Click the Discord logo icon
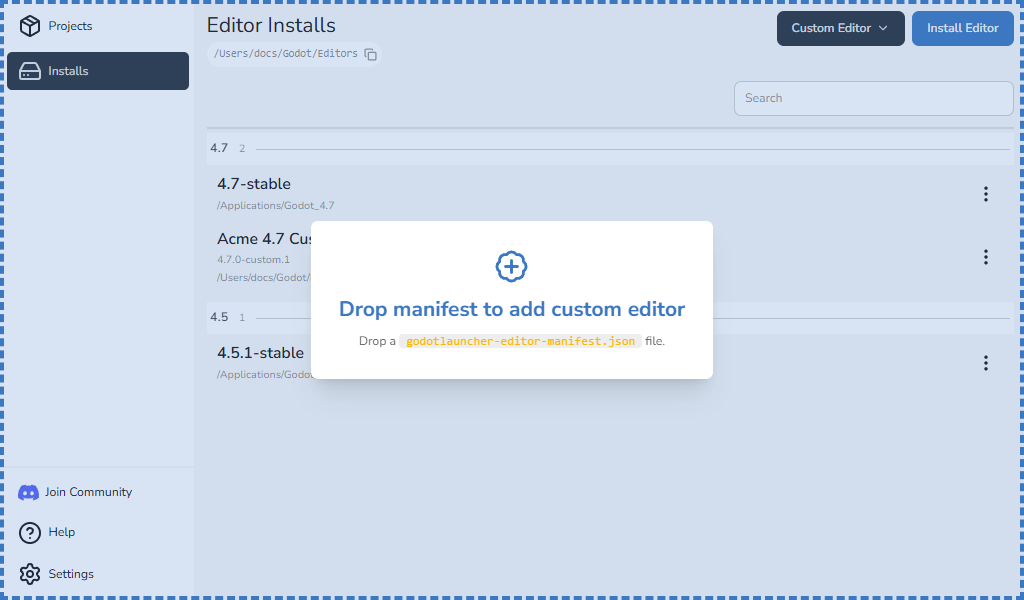The height and width of the screenshot is (600, 1024). [28, 492]
